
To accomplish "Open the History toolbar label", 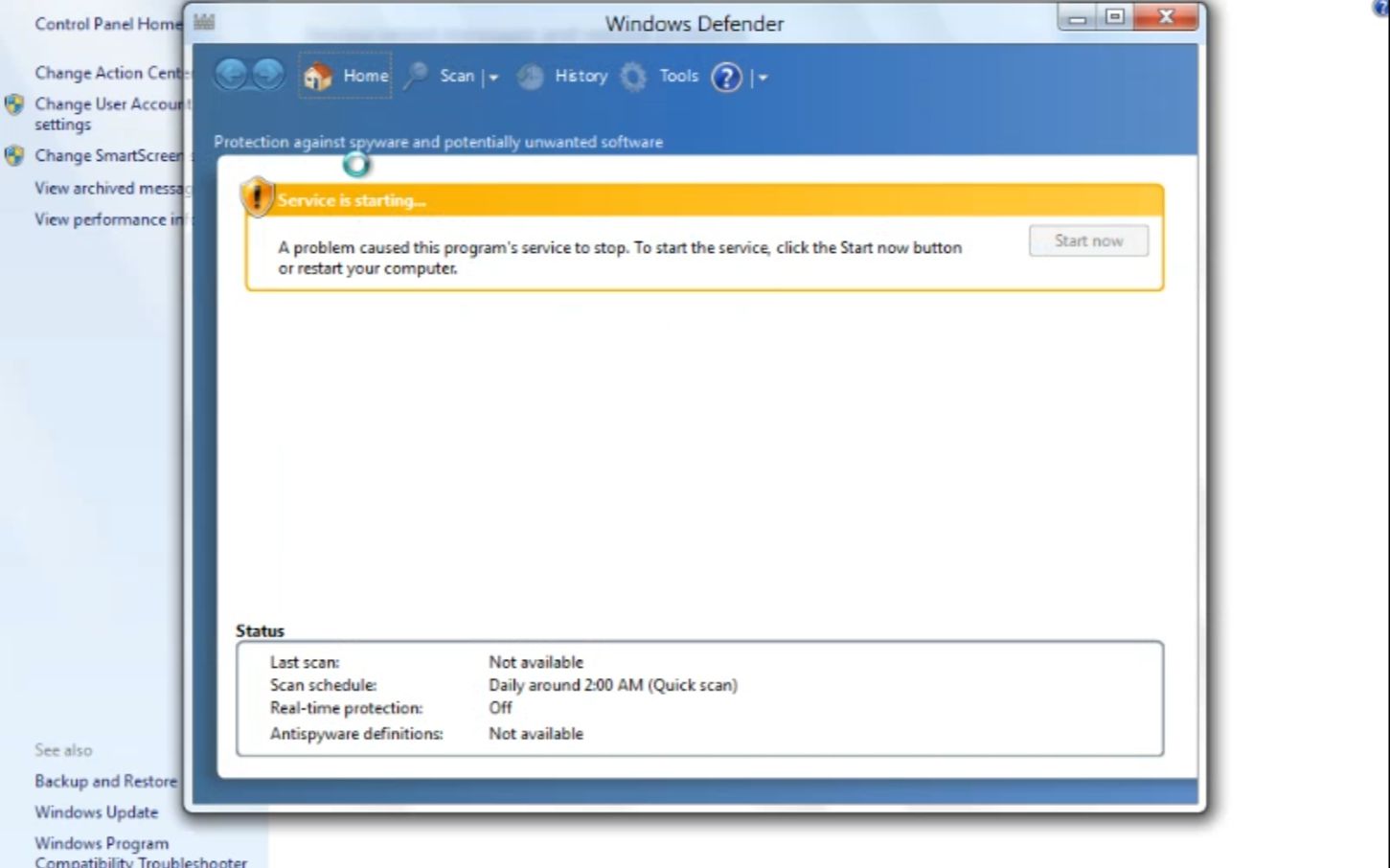I will click(581, 76).
